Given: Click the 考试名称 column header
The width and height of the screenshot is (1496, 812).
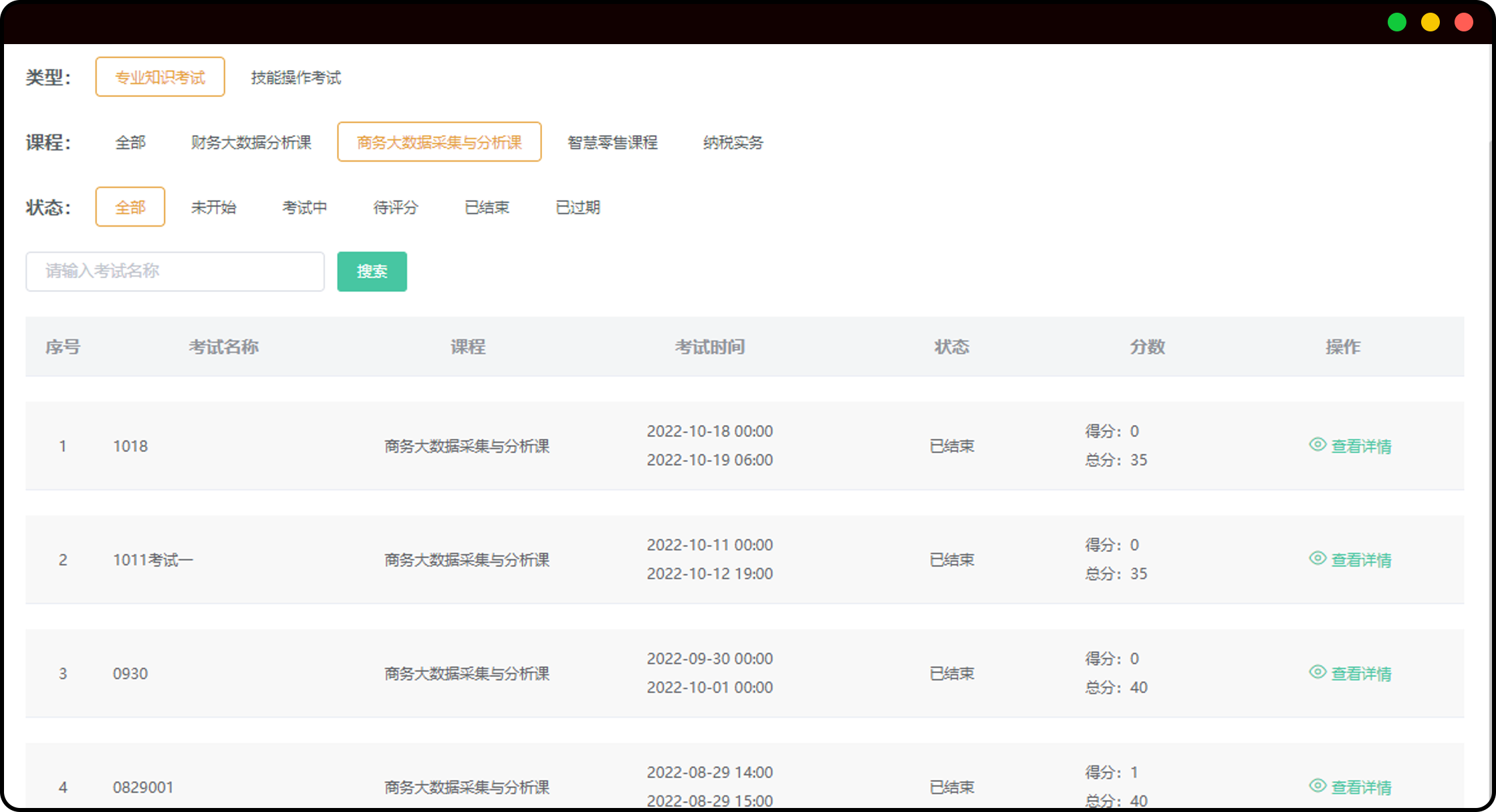Looking at the screenshot, I should 223,346.
